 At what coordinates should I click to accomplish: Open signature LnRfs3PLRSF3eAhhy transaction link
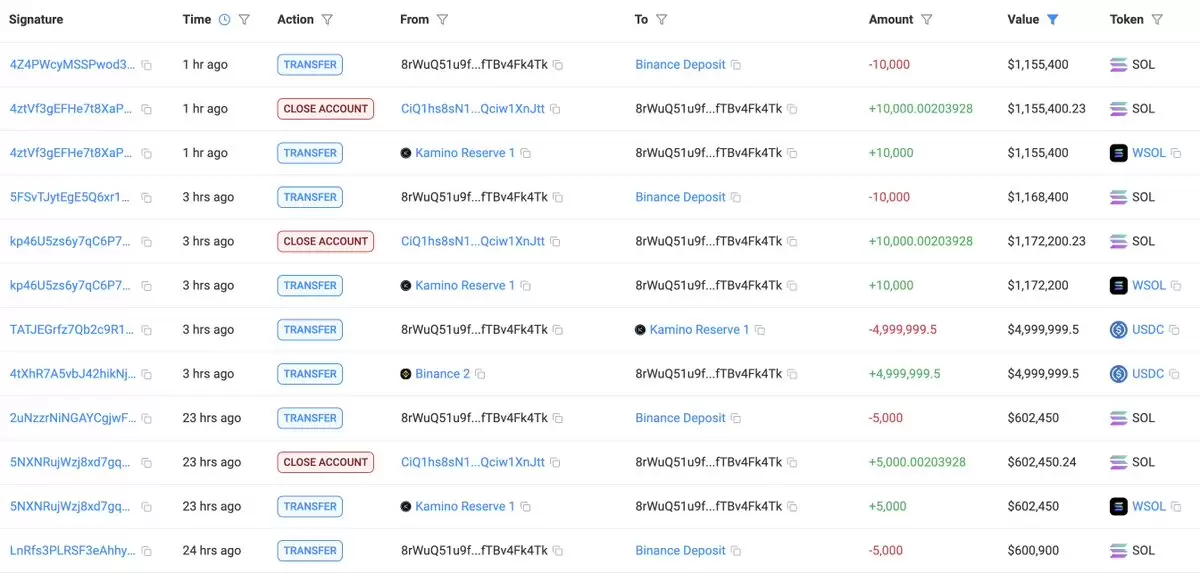tap(72, 550)
